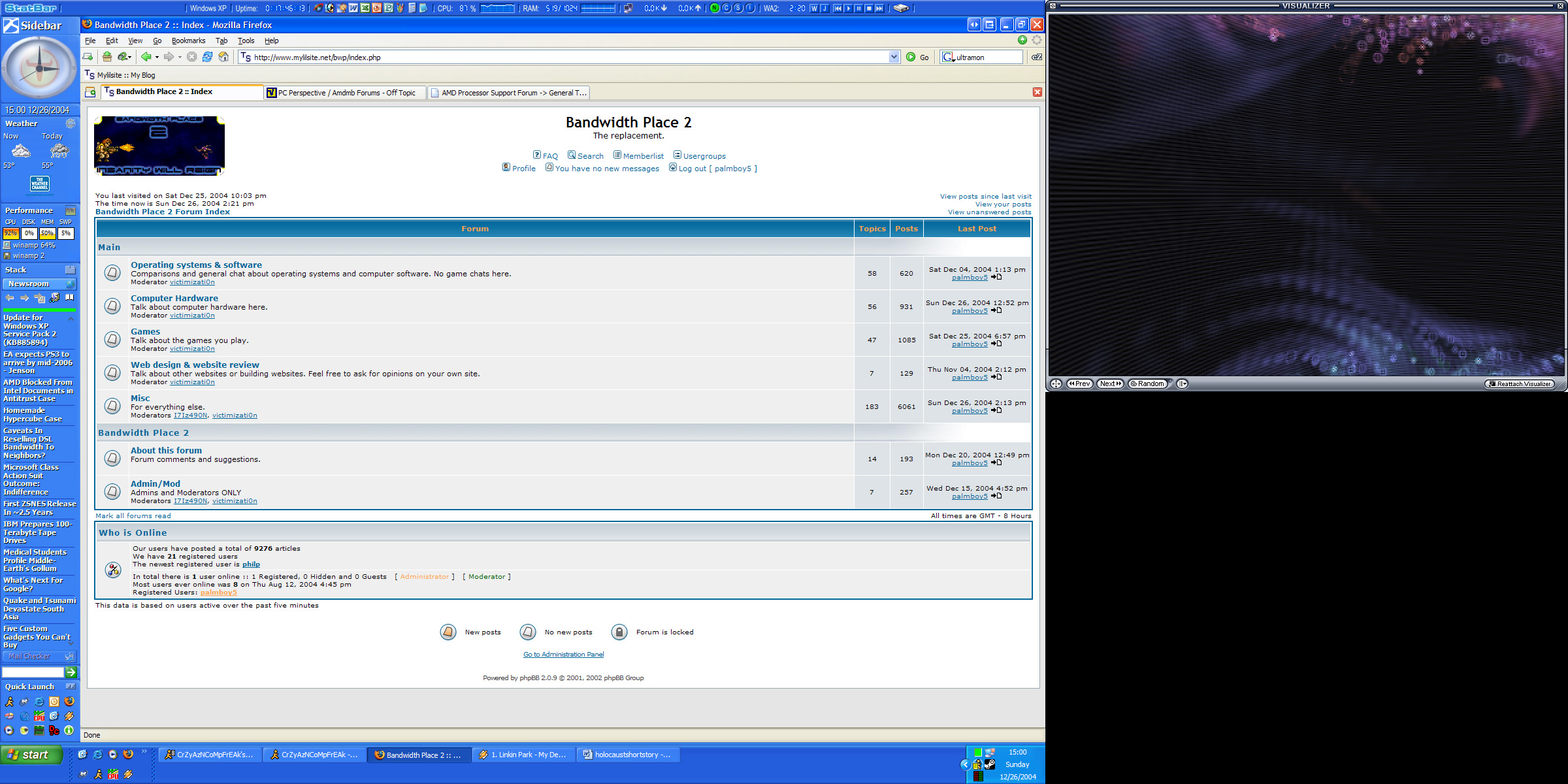This screenshot has width=1568, height=784.
Task: Open the Tab menu
Action: coord(221,41)
